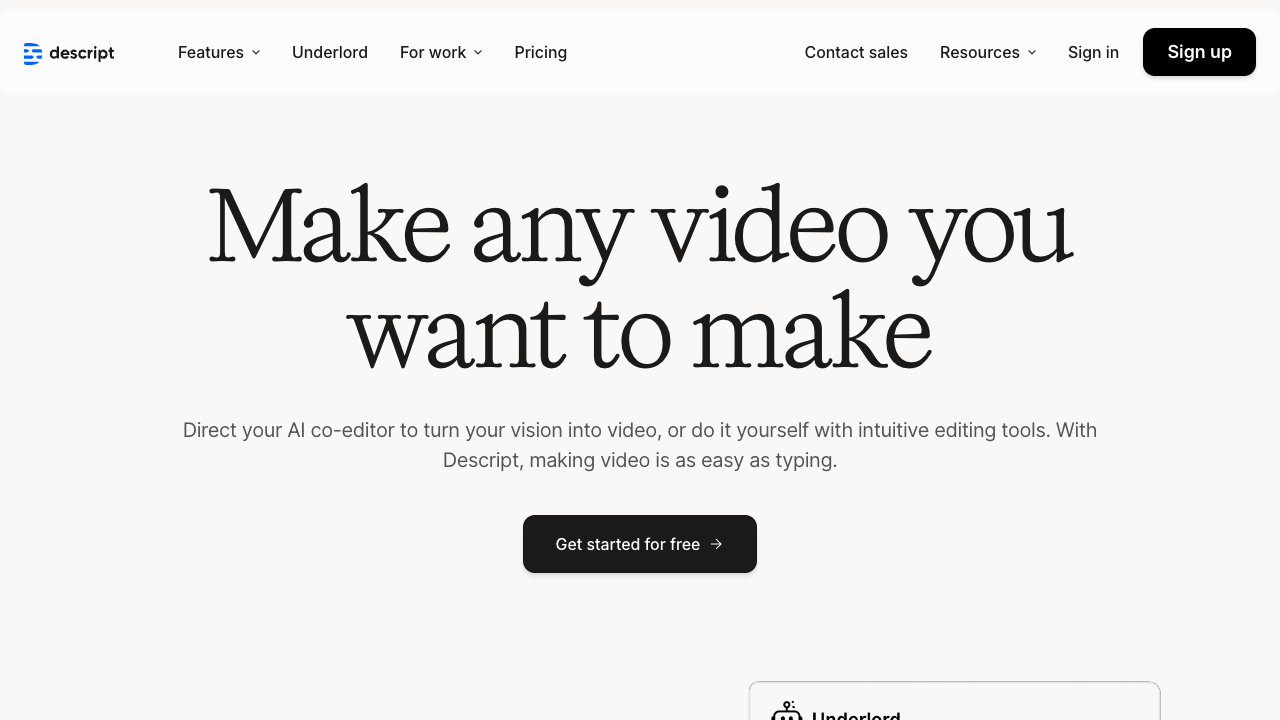The width and height of the screenshot is (1280, 720).
Task: Go to the Underlord page in navbar
Action: (330, 52)
